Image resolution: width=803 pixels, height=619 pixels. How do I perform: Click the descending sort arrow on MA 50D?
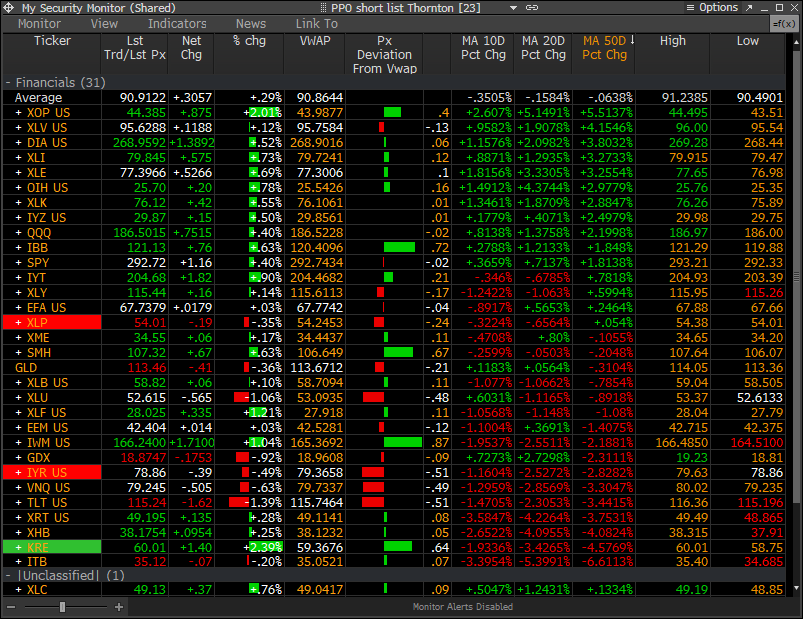coord(632,40)
